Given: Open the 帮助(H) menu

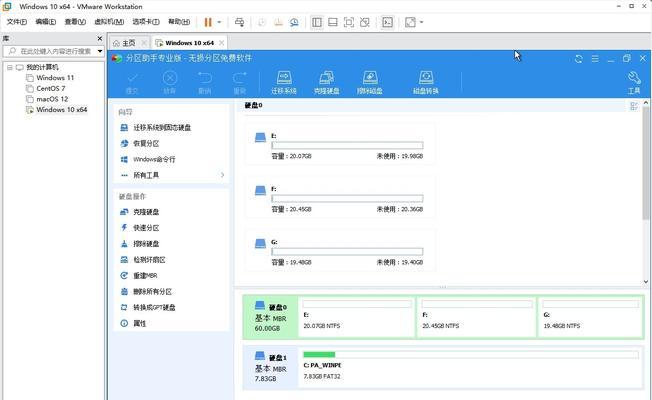Looking at the screenshot, I should pyautogui.click(x=179, y=22).
